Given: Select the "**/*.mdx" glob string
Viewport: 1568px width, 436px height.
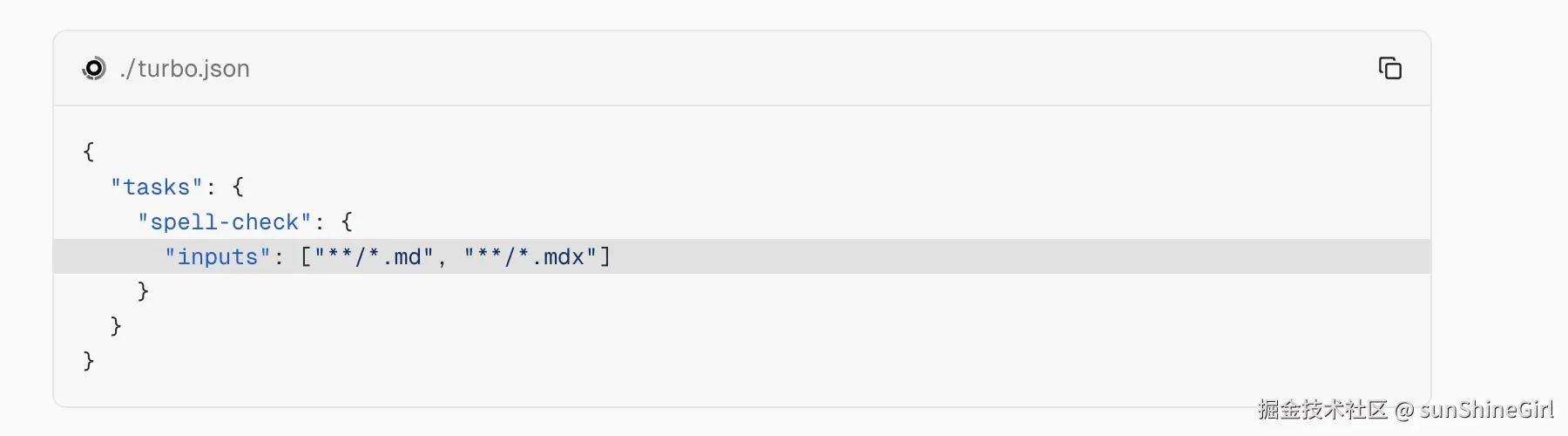Looking at the screenshot, I should (x=531, y=257).
